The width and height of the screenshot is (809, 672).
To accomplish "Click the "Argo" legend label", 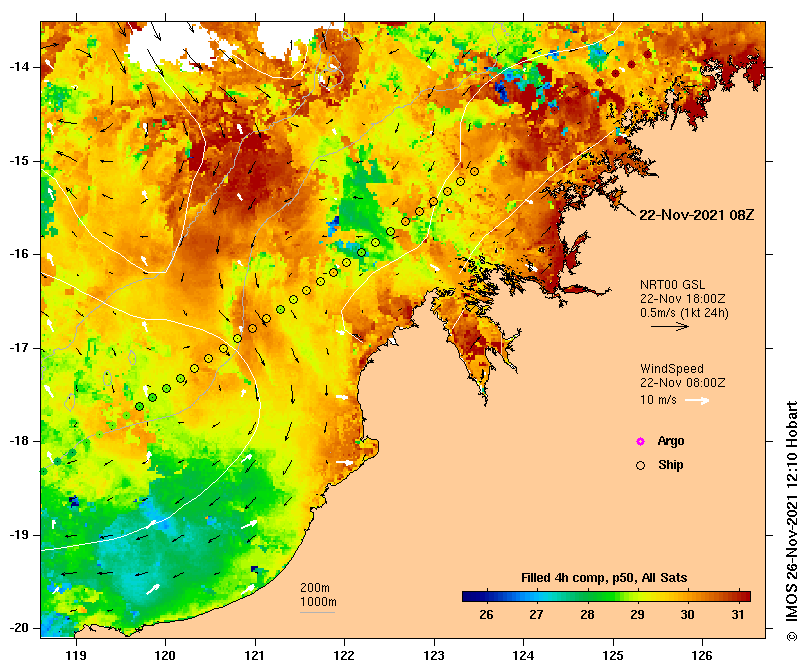I will (671, 441).
